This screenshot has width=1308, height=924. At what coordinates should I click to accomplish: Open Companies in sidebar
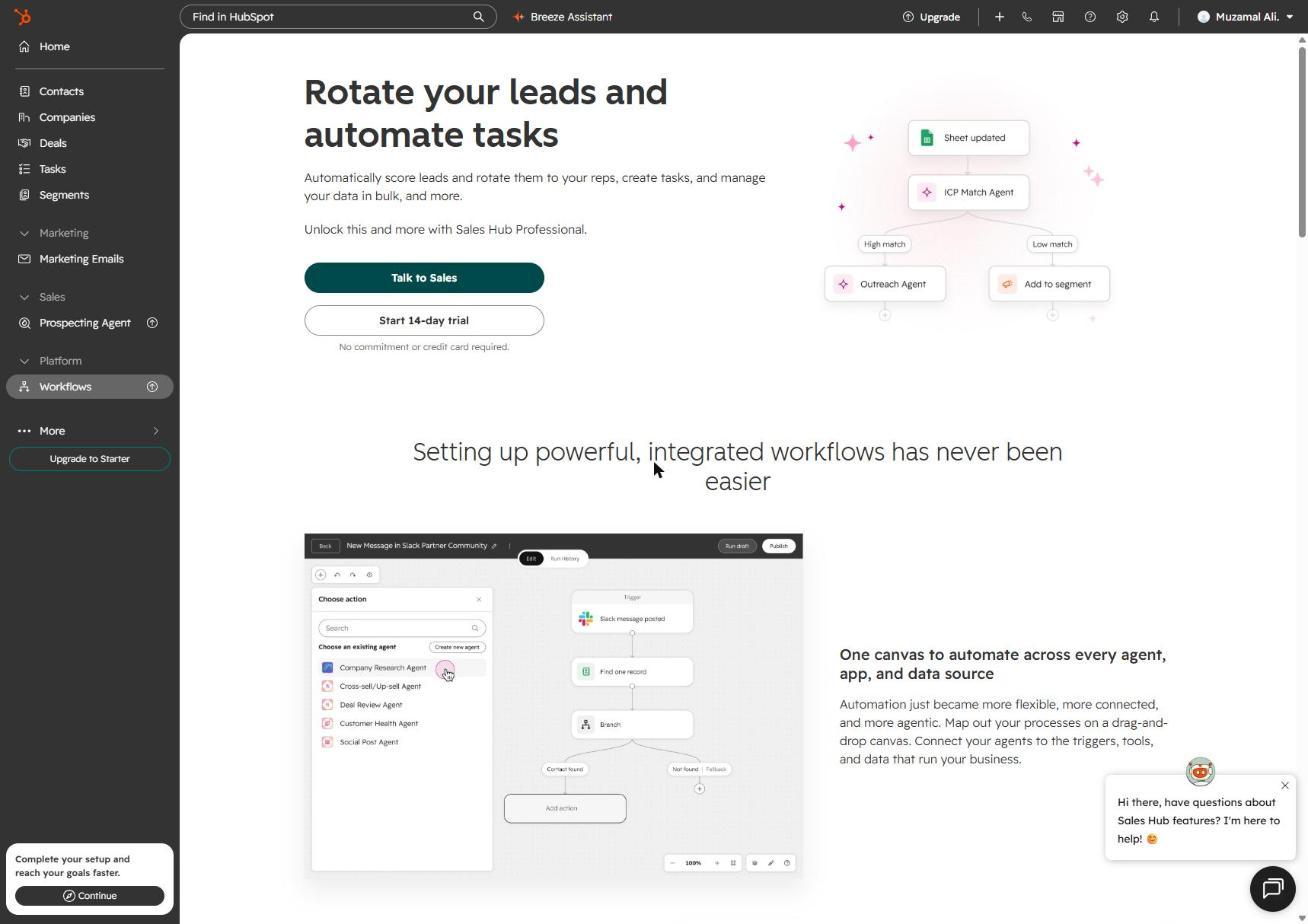point(90,117)
